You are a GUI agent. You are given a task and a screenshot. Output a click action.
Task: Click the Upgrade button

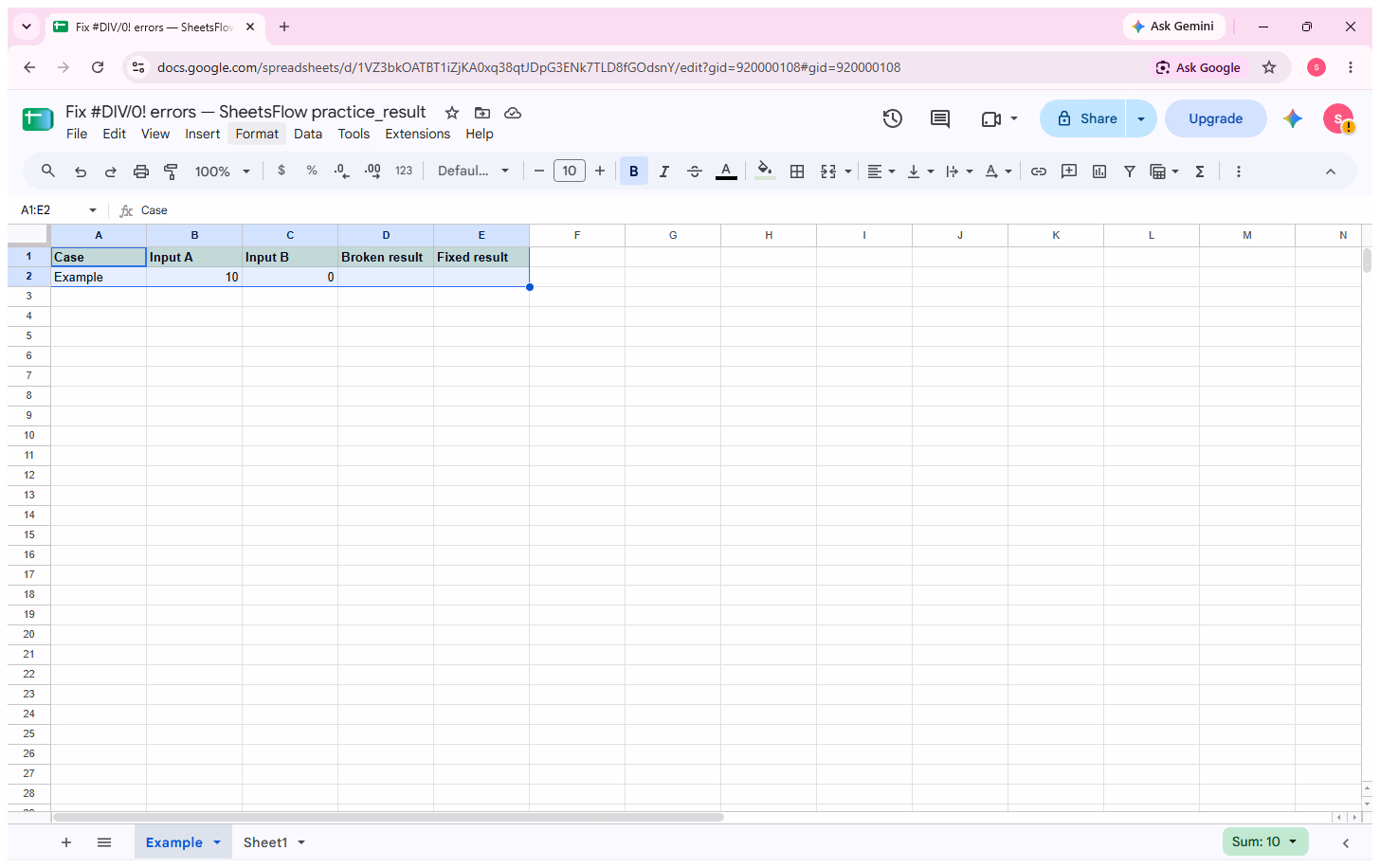pos(1216,118)
